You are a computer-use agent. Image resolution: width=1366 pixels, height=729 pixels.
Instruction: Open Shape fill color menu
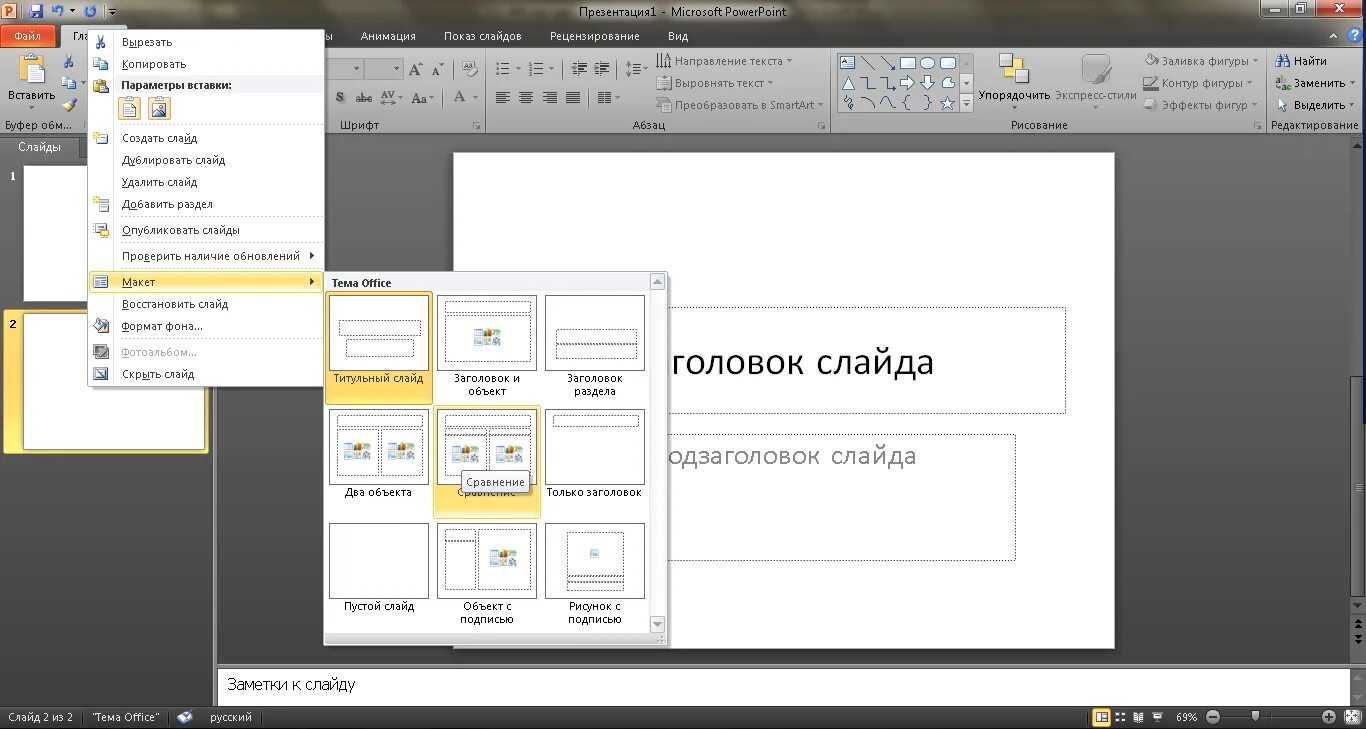tap(1202, 61)
